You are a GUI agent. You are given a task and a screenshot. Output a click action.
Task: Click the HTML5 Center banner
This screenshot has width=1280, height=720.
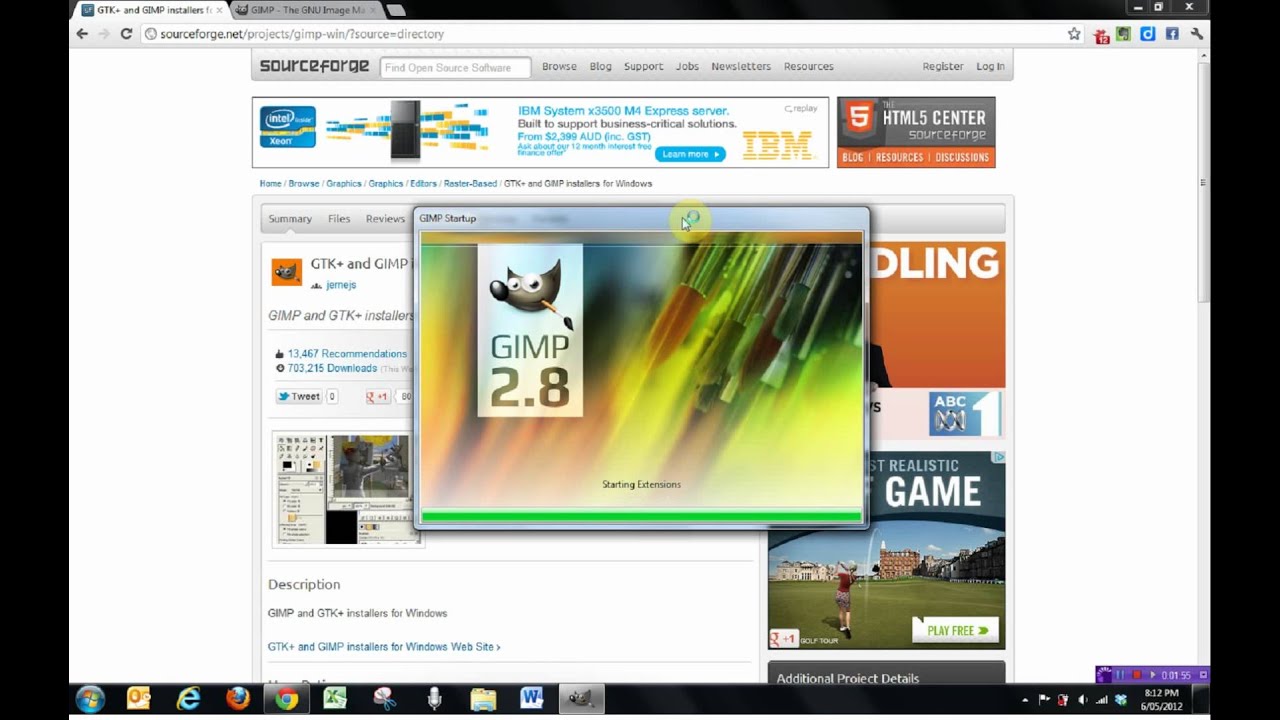tap(916, 132)
